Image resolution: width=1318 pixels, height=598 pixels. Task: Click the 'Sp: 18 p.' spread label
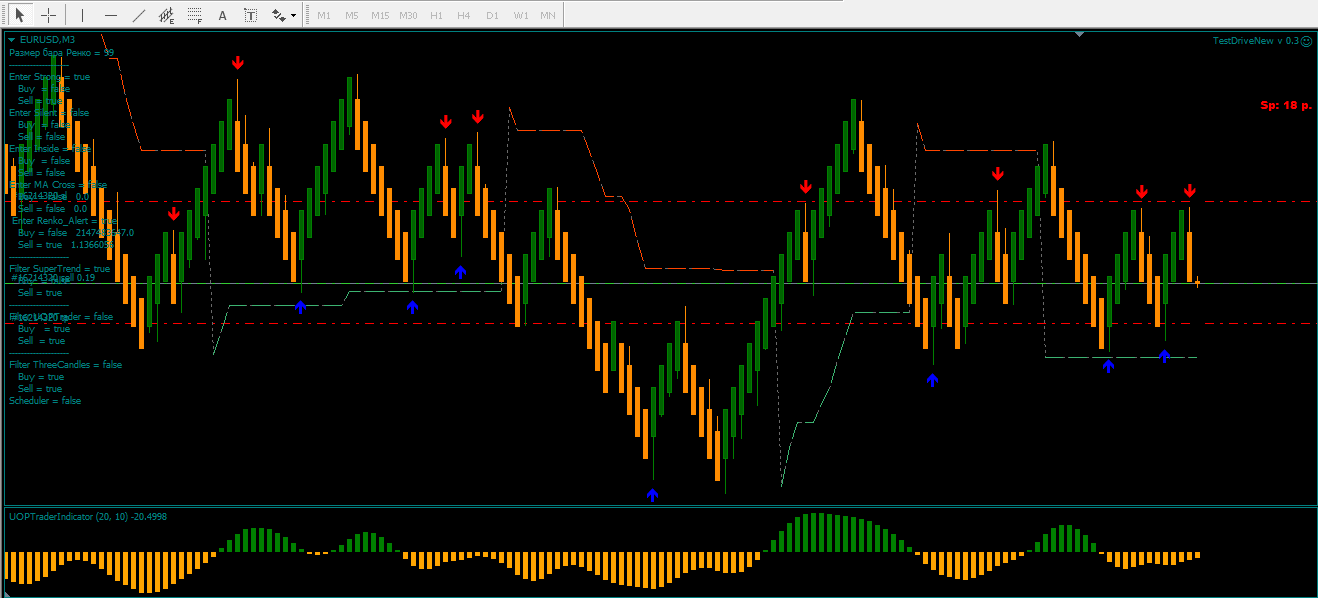click(1286, 105)
